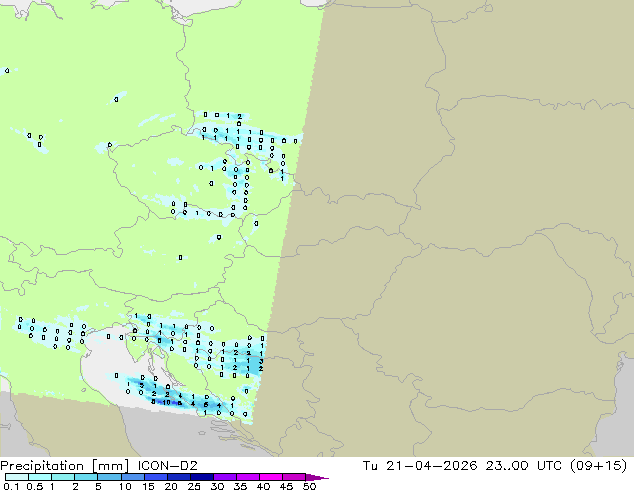
Task: Select the 1–2 mm legend color swatch
Action: (x=63, y=477)
